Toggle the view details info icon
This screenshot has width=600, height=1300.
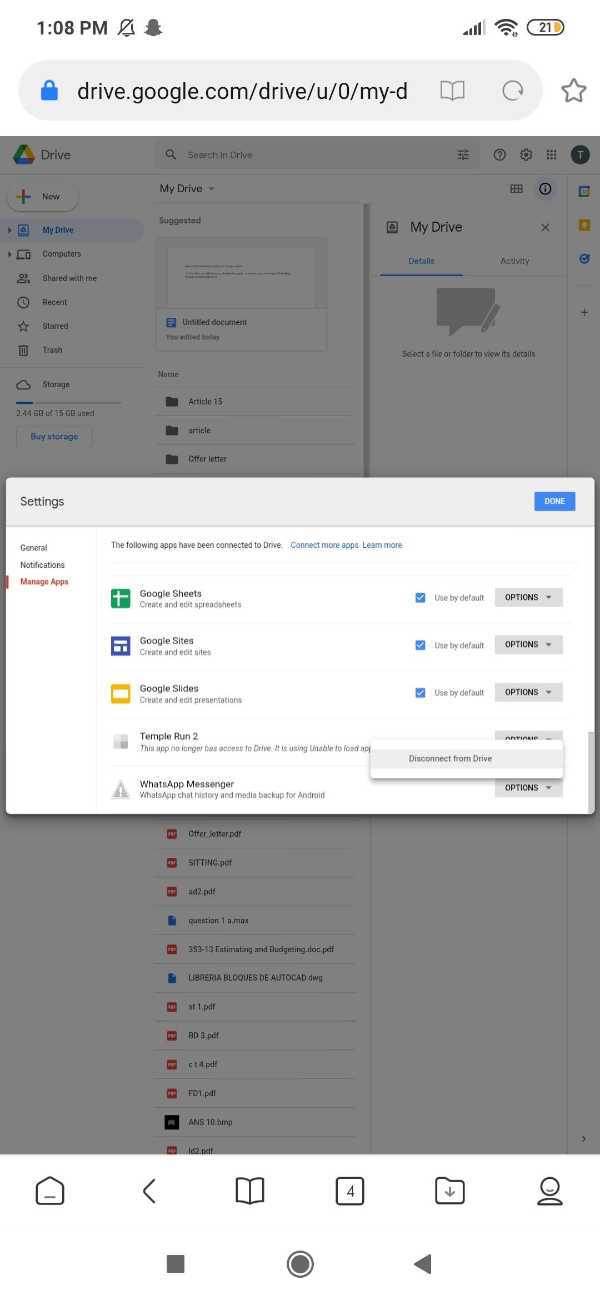tap(545, 188)
